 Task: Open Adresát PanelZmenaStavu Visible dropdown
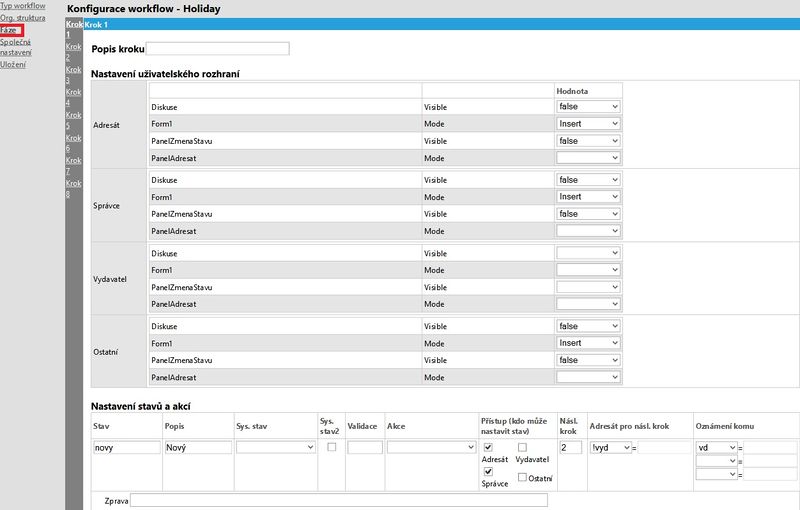588,141
